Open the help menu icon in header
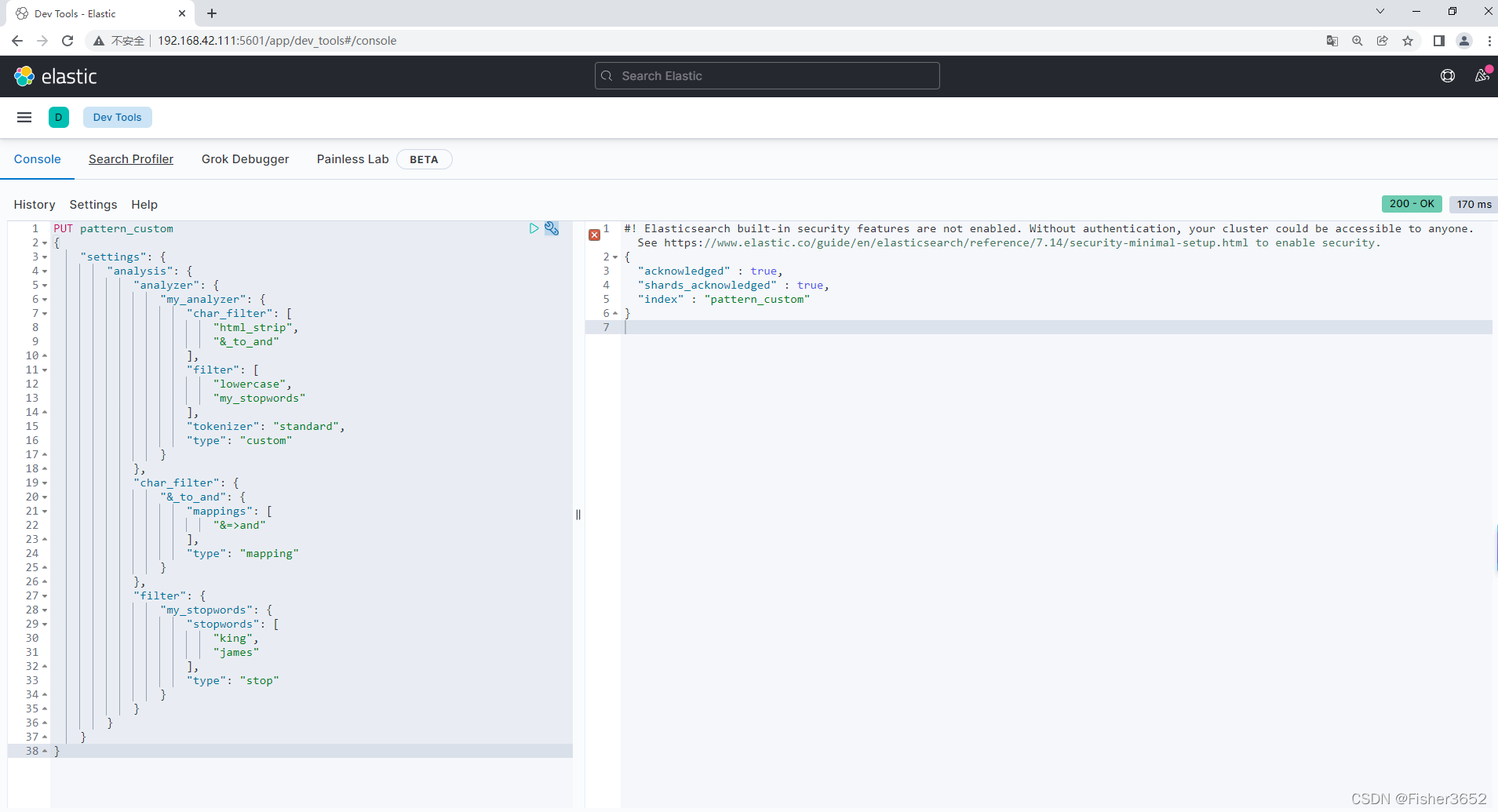The height and width of the screenshot is (812, 1498). (x=1448, y=76)
